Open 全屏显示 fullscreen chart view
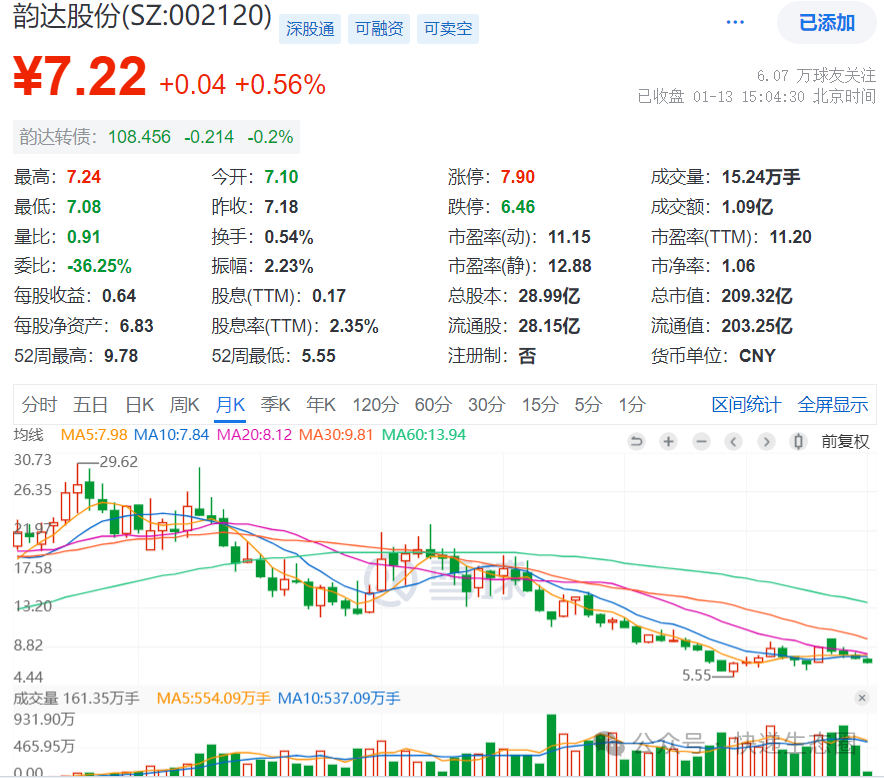 pyautogui.click(x=833, y=404)
